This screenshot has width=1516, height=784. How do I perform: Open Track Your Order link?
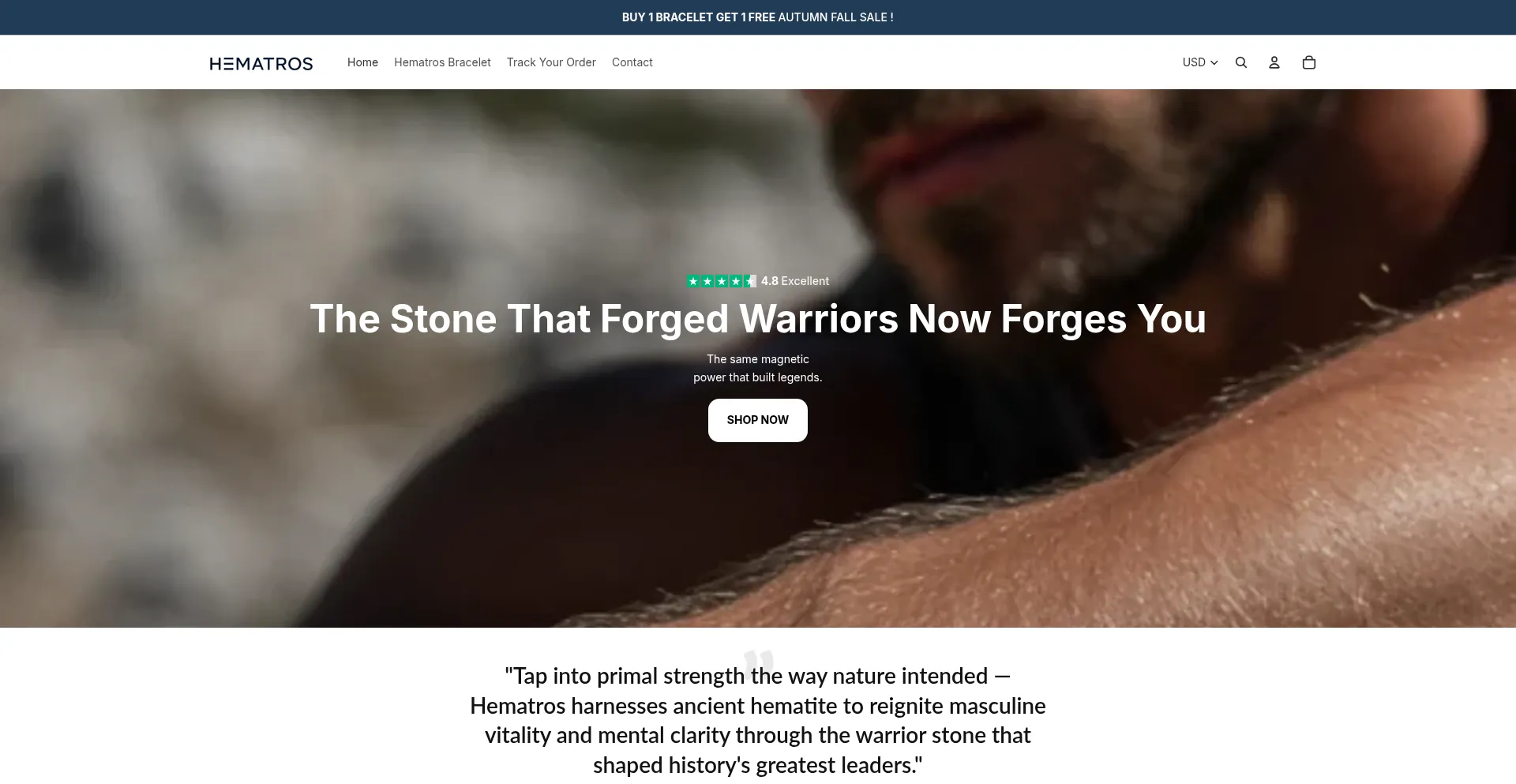coord(551,62)
